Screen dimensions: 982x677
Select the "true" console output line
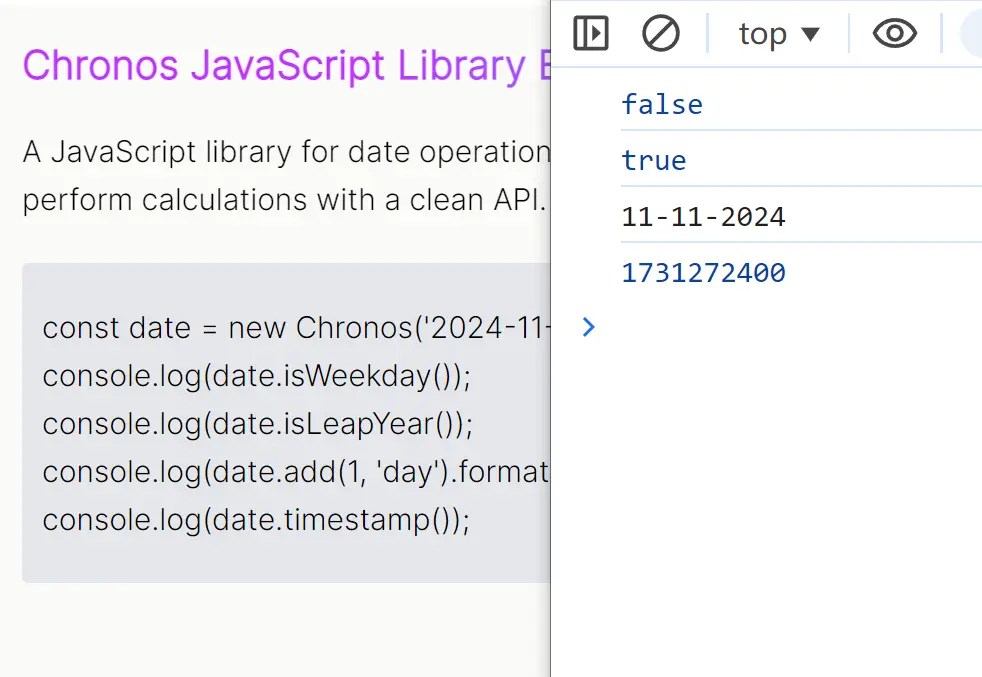coord(654,160)
